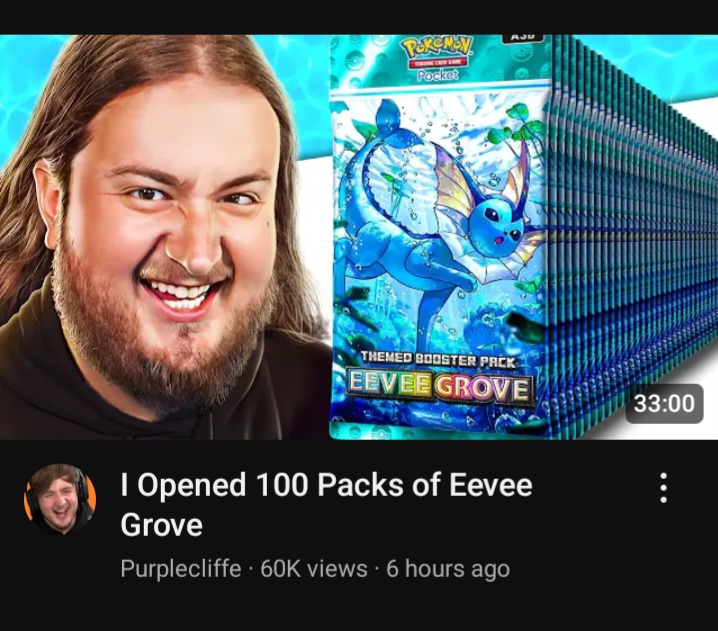
Task: Click the Pokémon Pocket logo on thumbnail
Action: click(437, 59)
